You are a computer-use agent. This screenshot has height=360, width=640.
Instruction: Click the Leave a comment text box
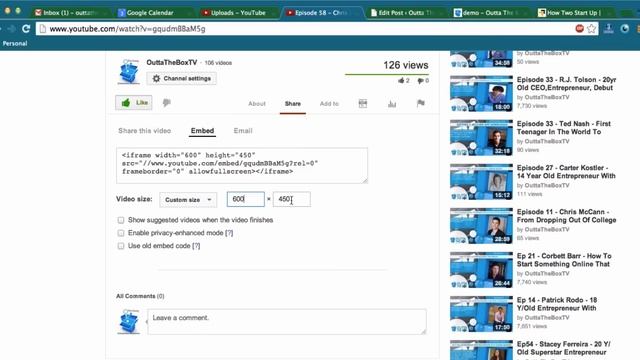287,322
